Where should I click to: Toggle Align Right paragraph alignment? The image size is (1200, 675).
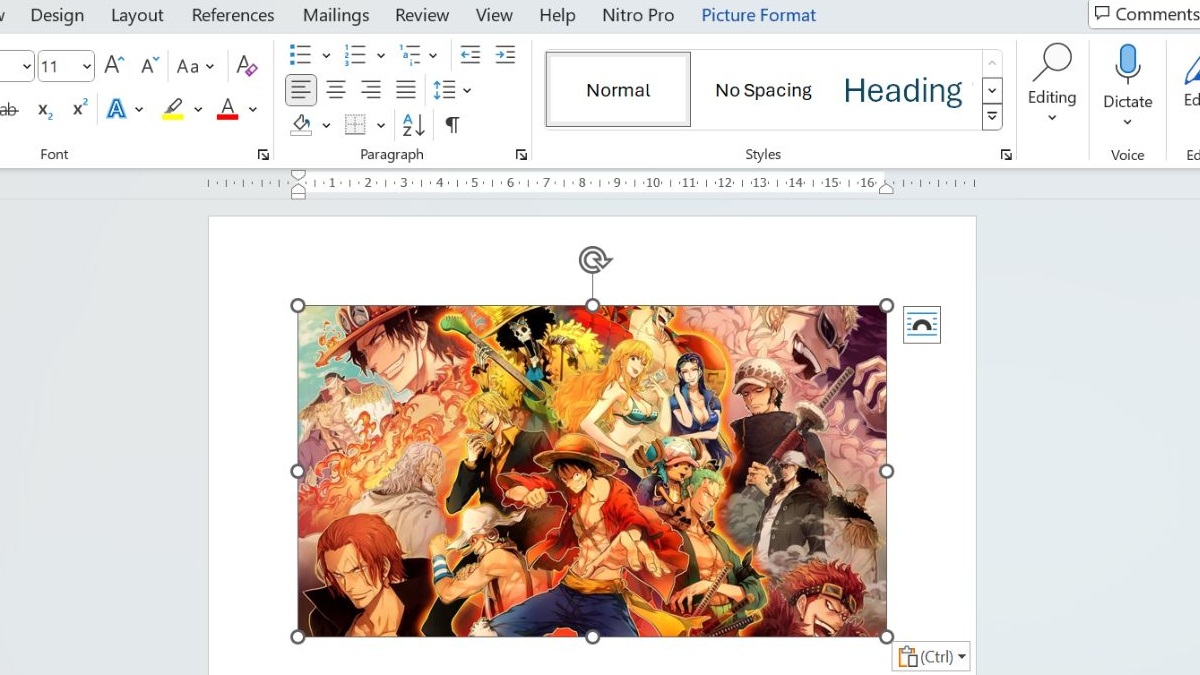[371, 90]
